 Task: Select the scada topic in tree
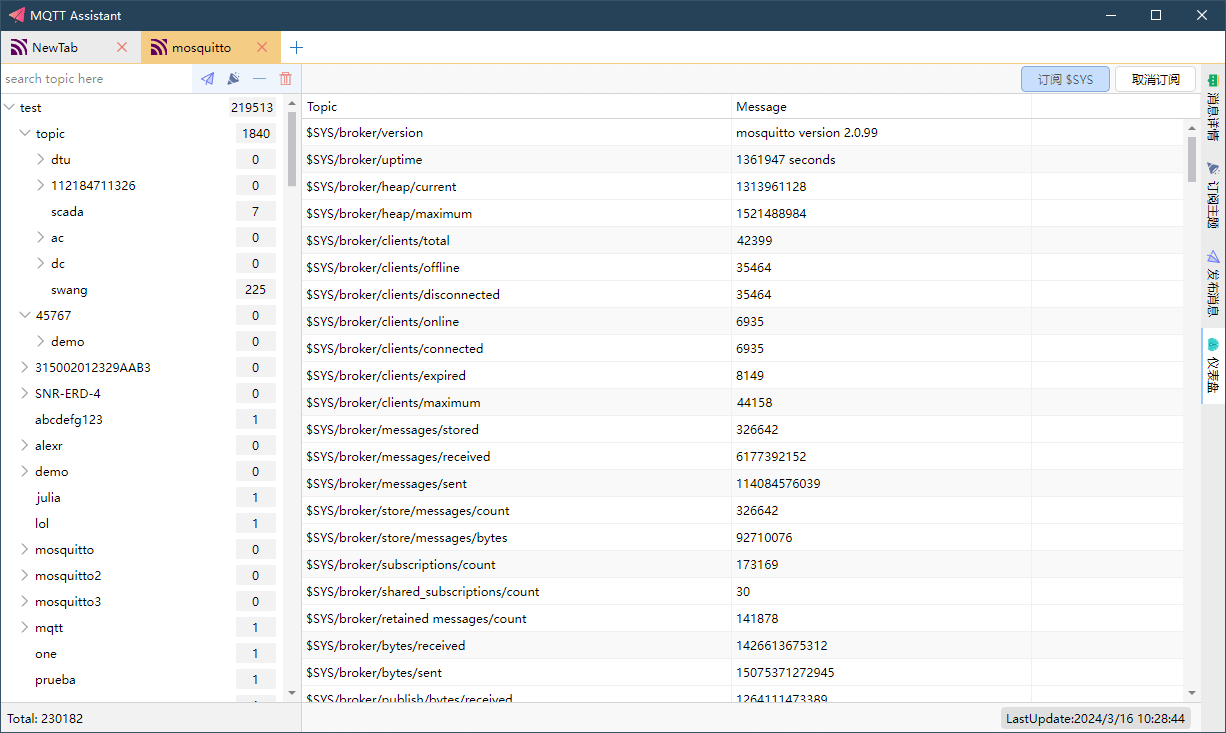(x=67, y=212)
